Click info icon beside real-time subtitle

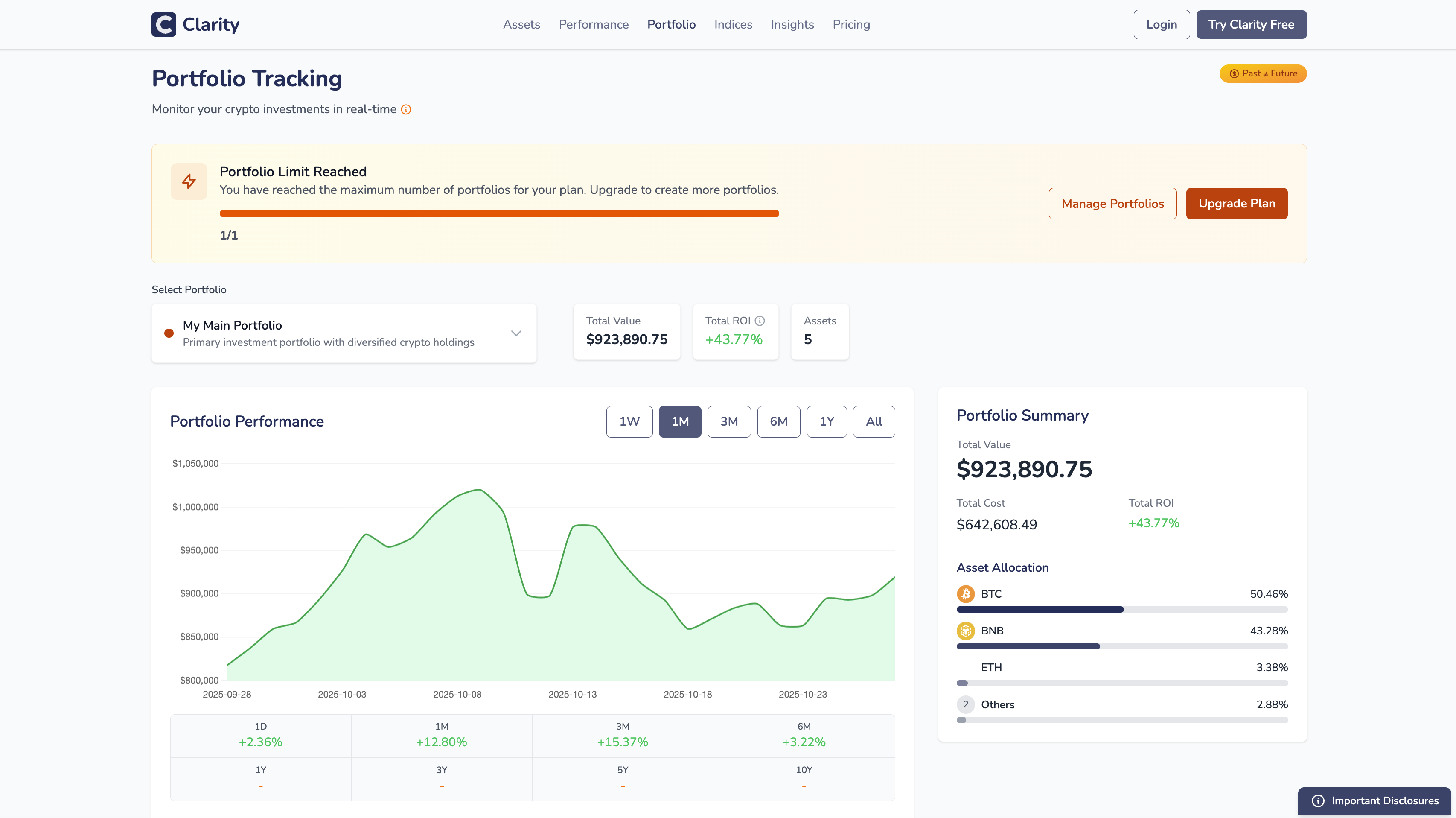pyautogui.click(x=406, y=110)
